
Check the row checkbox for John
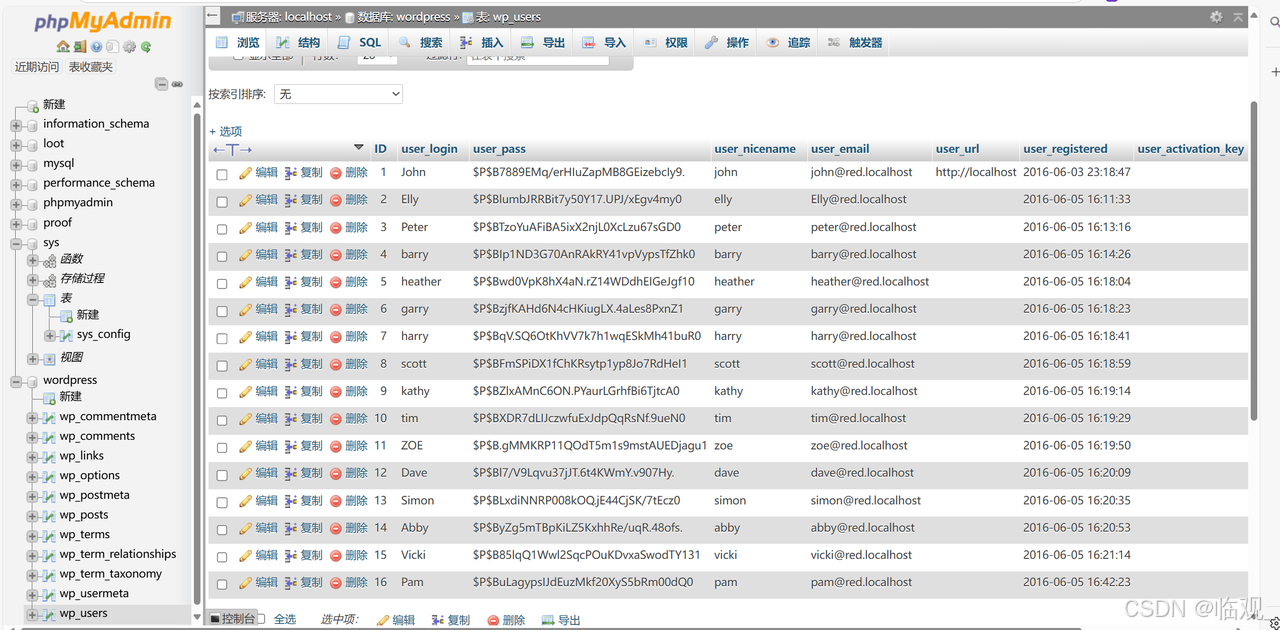tap(222, 174)
